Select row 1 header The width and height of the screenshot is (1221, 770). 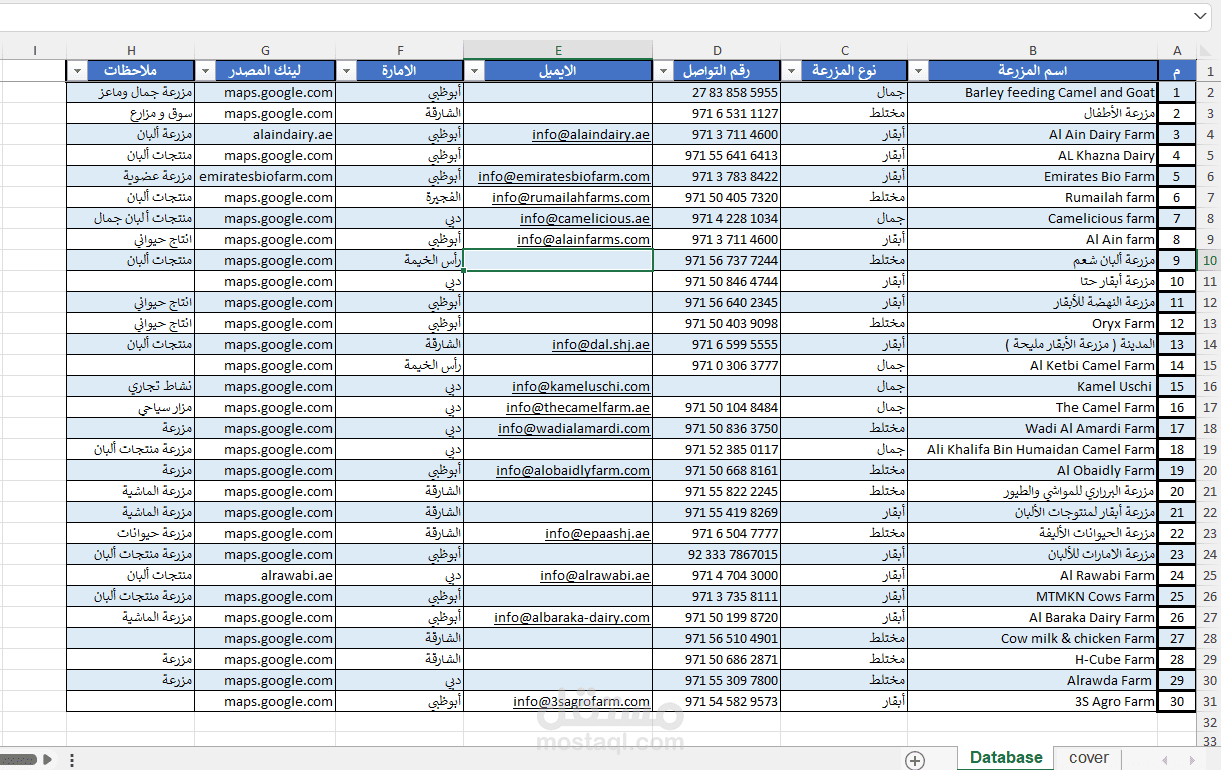tap(1209, 71)
